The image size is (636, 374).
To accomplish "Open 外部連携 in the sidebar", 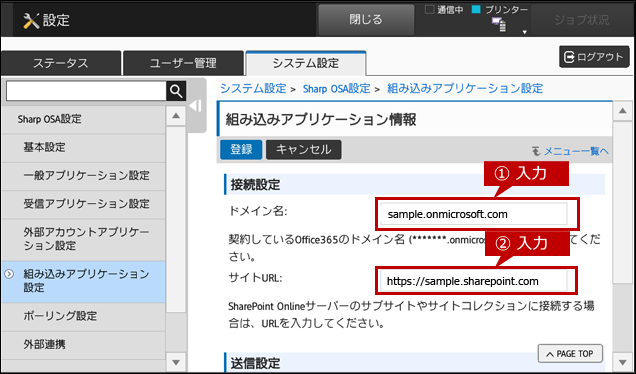I will [x=83, y=345].
